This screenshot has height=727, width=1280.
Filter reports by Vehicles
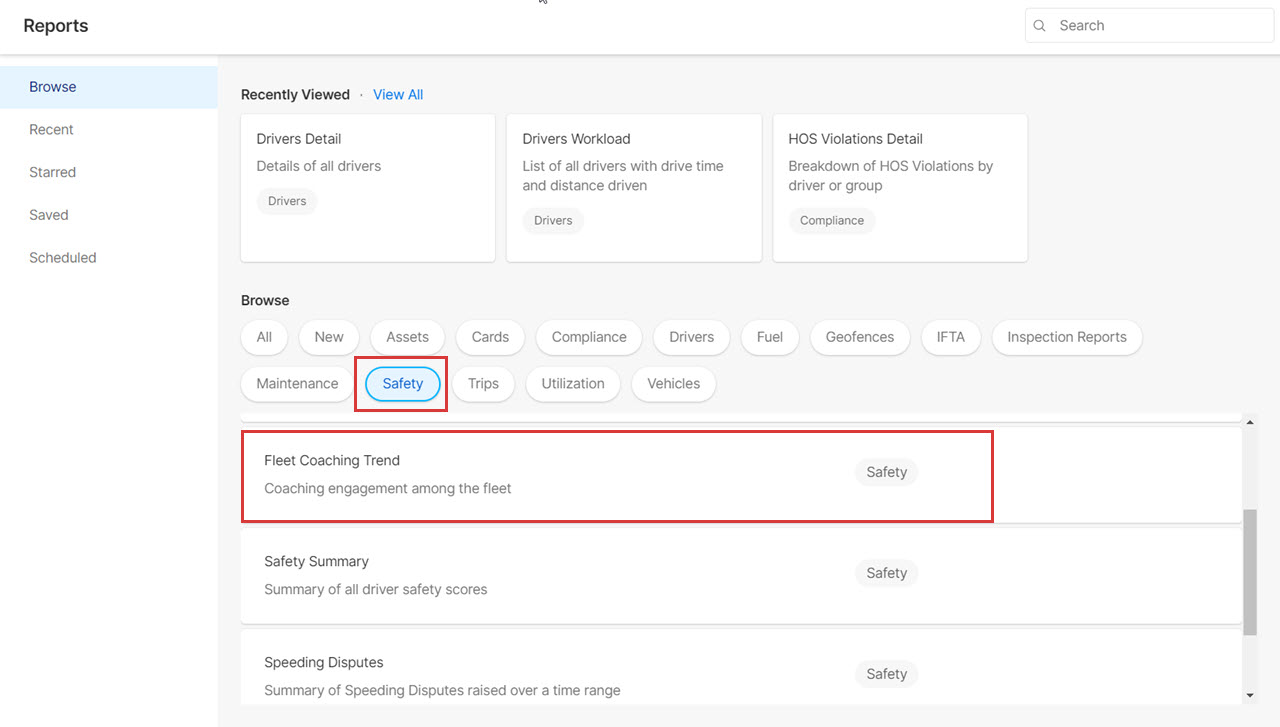coord(674,384)
